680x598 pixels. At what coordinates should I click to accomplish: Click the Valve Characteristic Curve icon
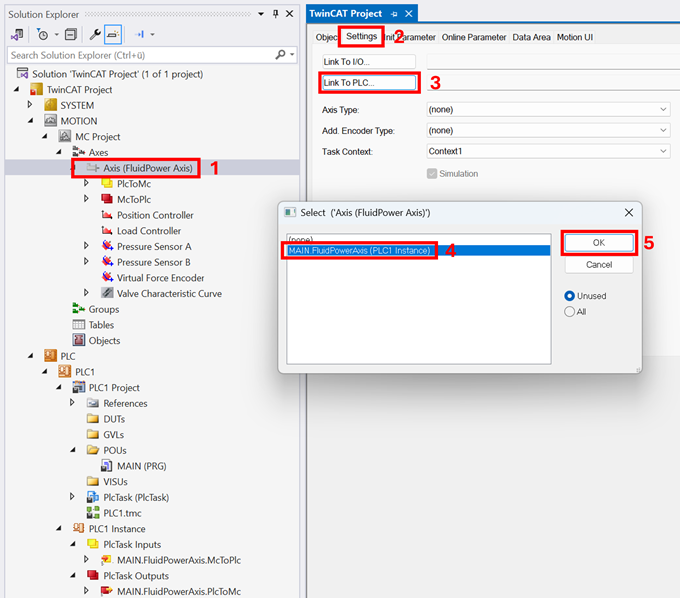pos(107,293)
